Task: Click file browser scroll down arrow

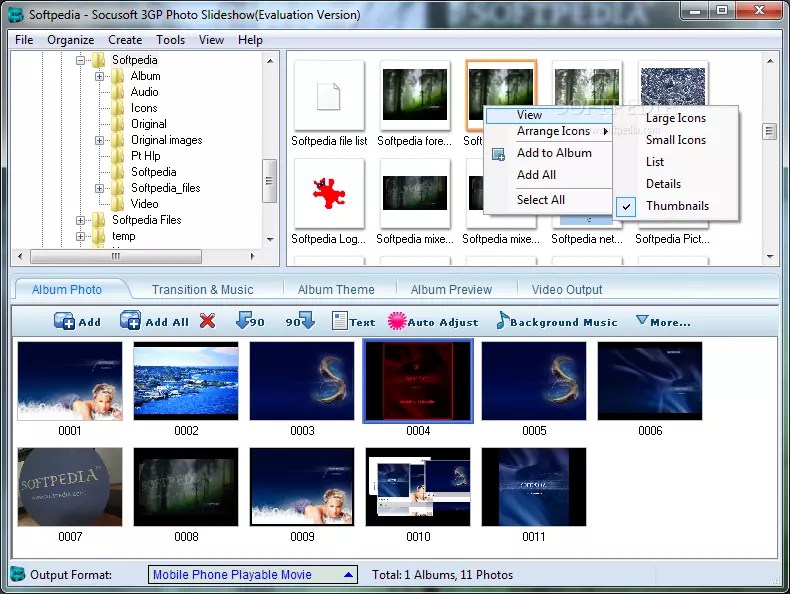Action: pos(770,256)
